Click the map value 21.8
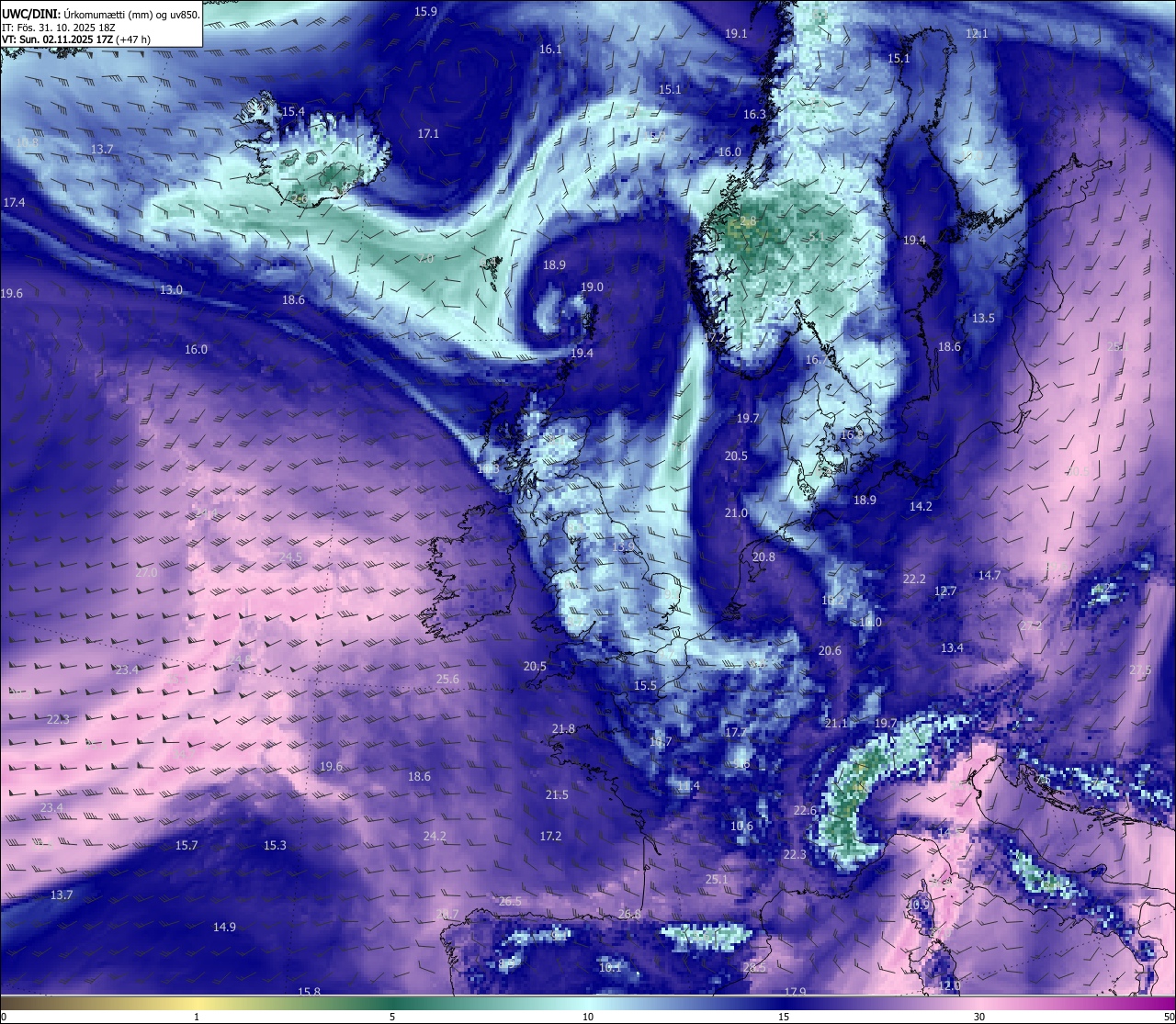 (563, 729)
